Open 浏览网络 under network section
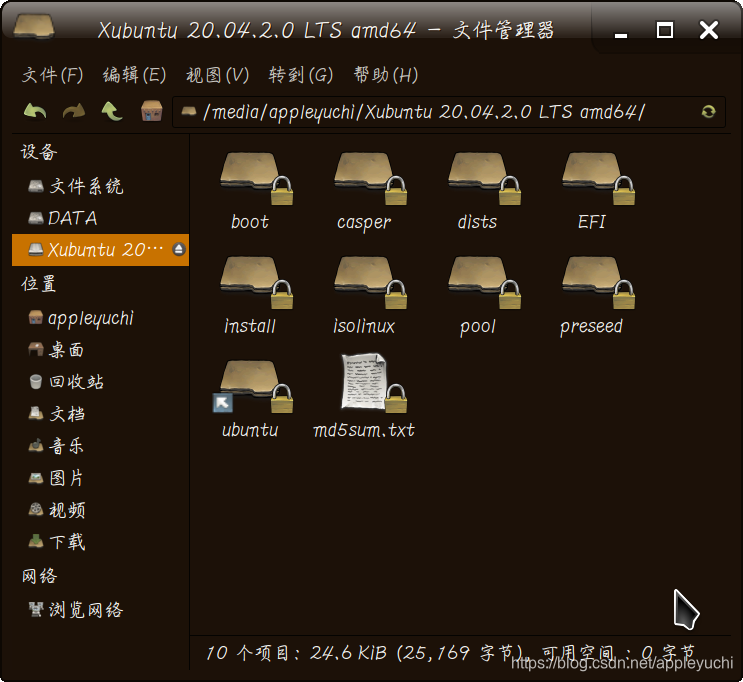The image size is (743, 682). pos(86,610)
